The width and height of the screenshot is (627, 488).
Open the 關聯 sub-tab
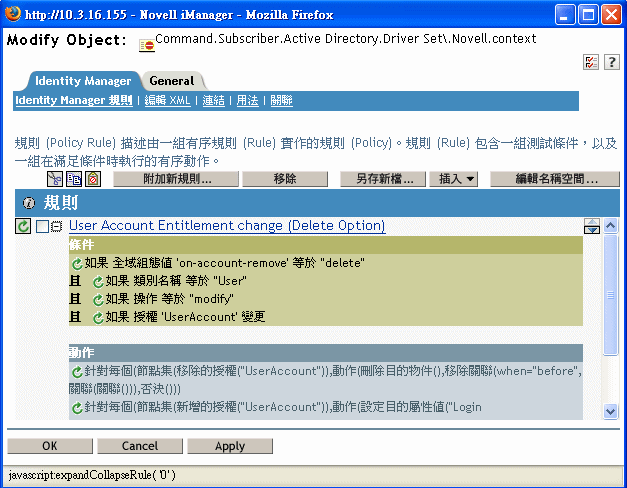pyautogui.click(x=282, y=100)
